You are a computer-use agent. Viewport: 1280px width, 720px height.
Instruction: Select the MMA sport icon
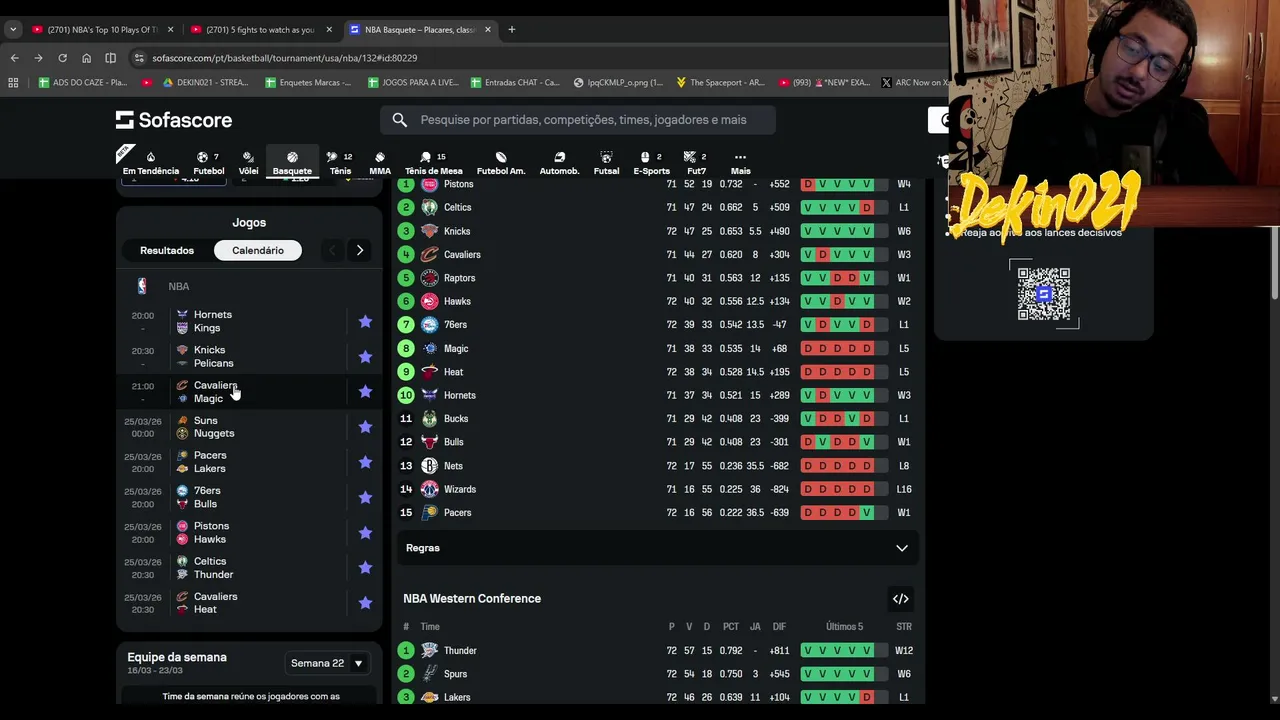point(380,163)
